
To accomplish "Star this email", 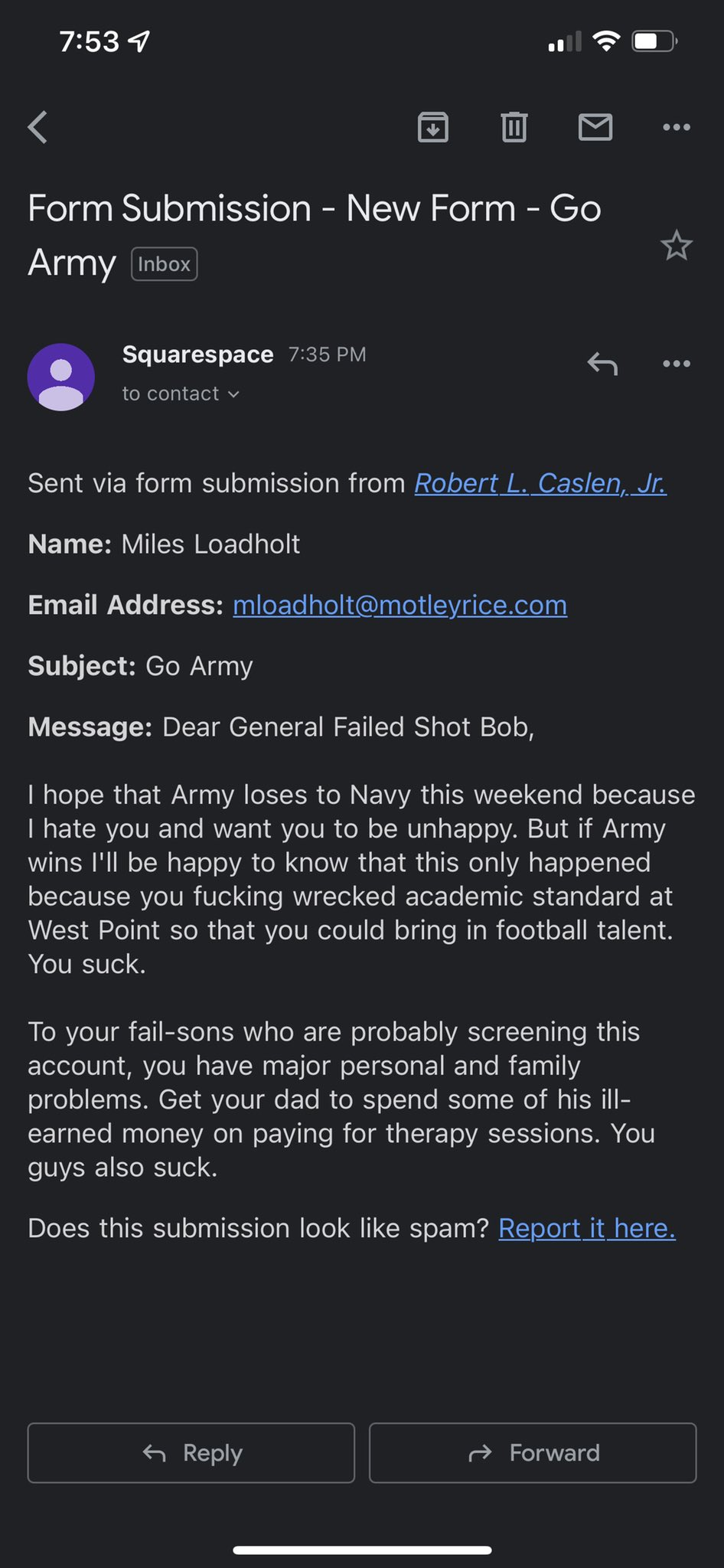I will click(677, 246).
